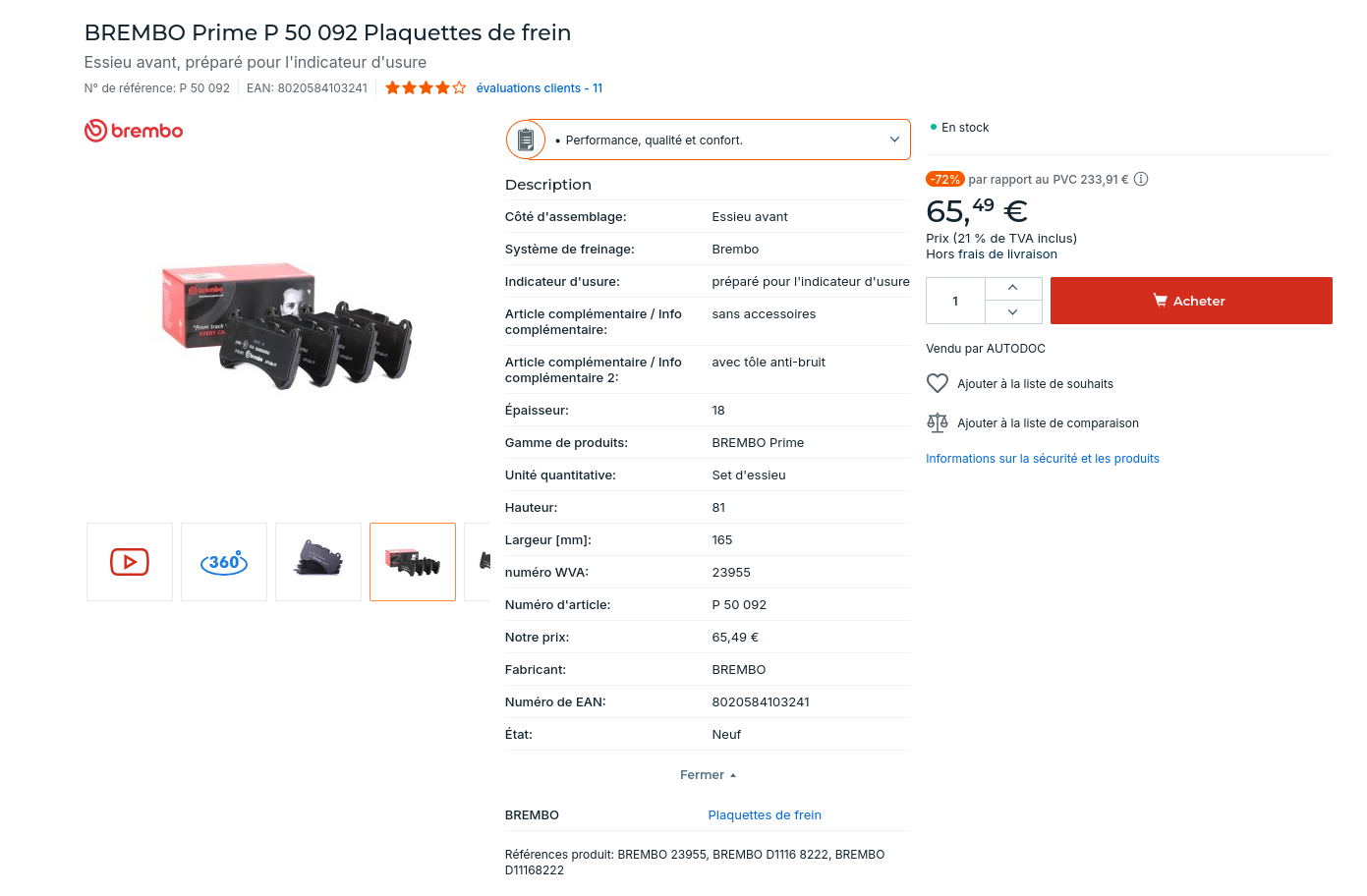Click the heart wishlist icon
This screenshot has width=1367, height=896.
coord(938,384)
